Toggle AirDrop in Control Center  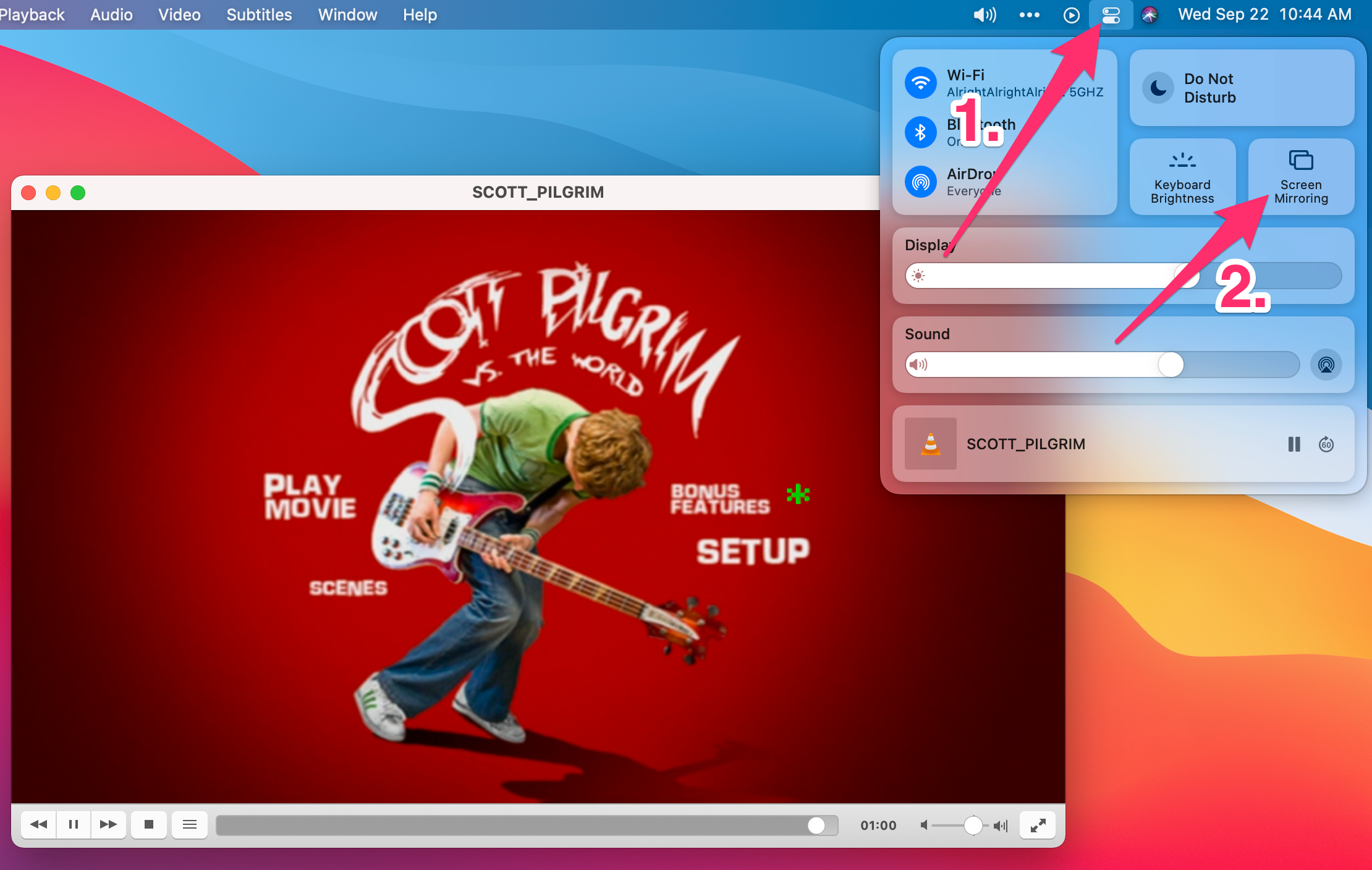(x=920, y=182)
